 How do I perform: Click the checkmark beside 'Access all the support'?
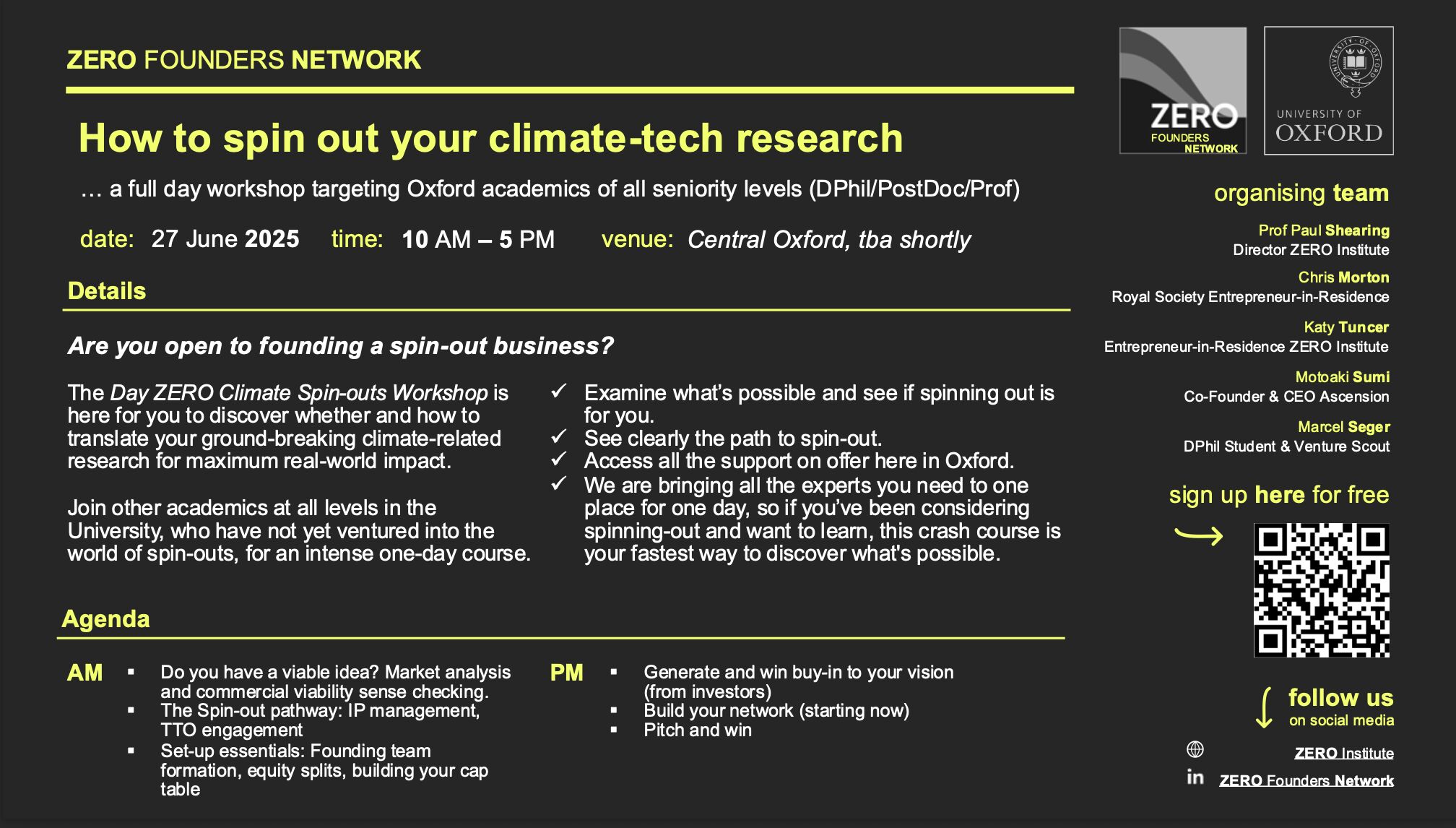pyautogui.click(x=558, y=459)
